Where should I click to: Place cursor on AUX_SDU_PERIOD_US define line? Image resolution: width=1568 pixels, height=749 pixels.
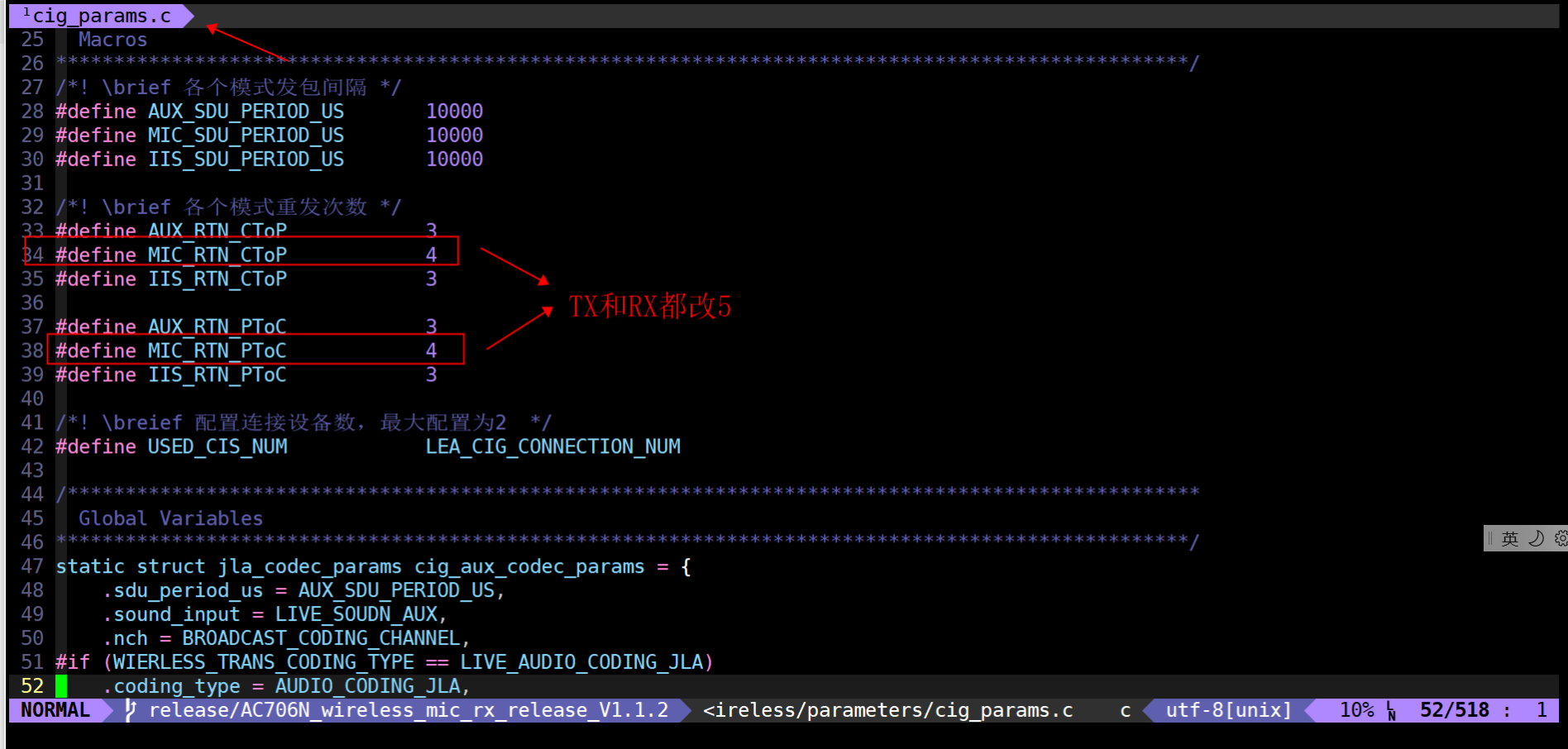(x=270, y=112)
